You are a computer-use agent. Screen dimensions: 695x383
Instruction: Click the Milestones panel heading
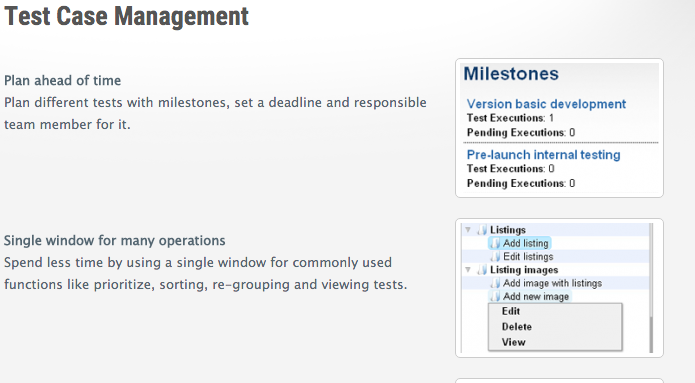511,74
